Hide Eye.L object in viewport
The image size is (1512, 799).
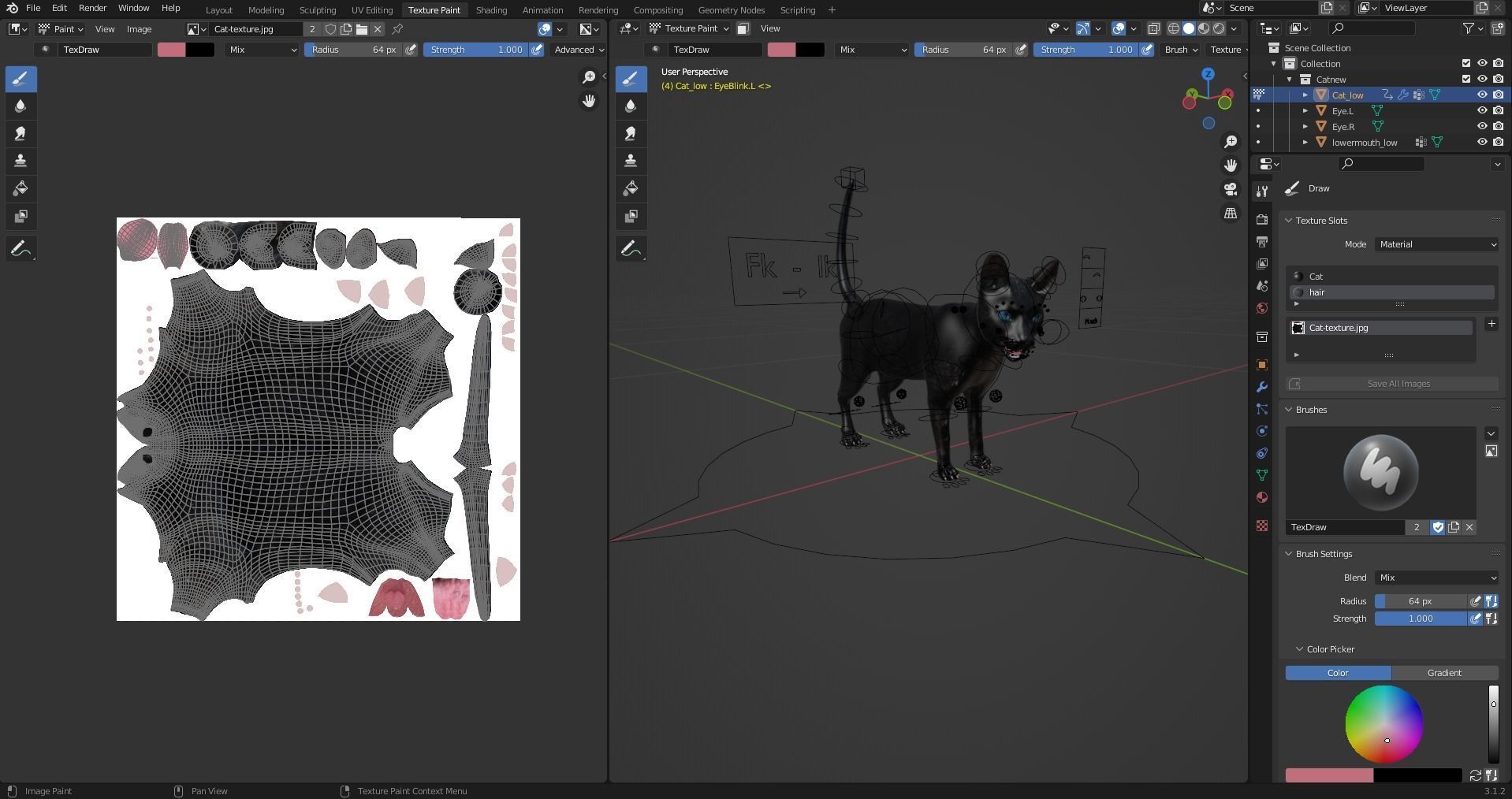[x=1482, y=110]
